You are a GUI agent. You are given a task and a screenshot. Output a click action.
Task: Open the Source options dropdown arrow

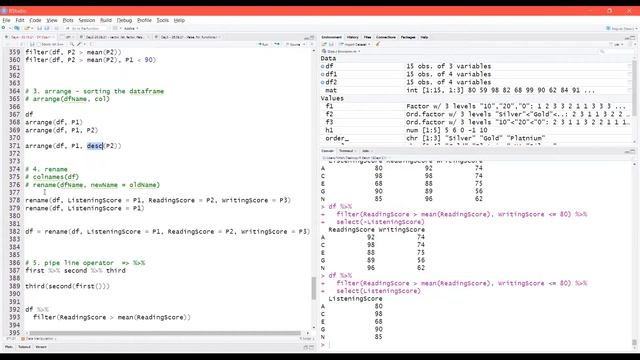tap(304, 44)
